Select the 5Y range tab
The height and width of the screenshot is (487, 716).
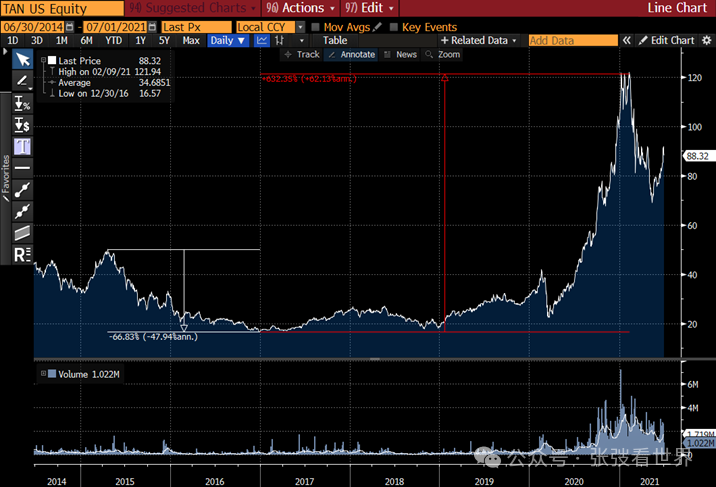pyautogui.click(x=164, y=40)
